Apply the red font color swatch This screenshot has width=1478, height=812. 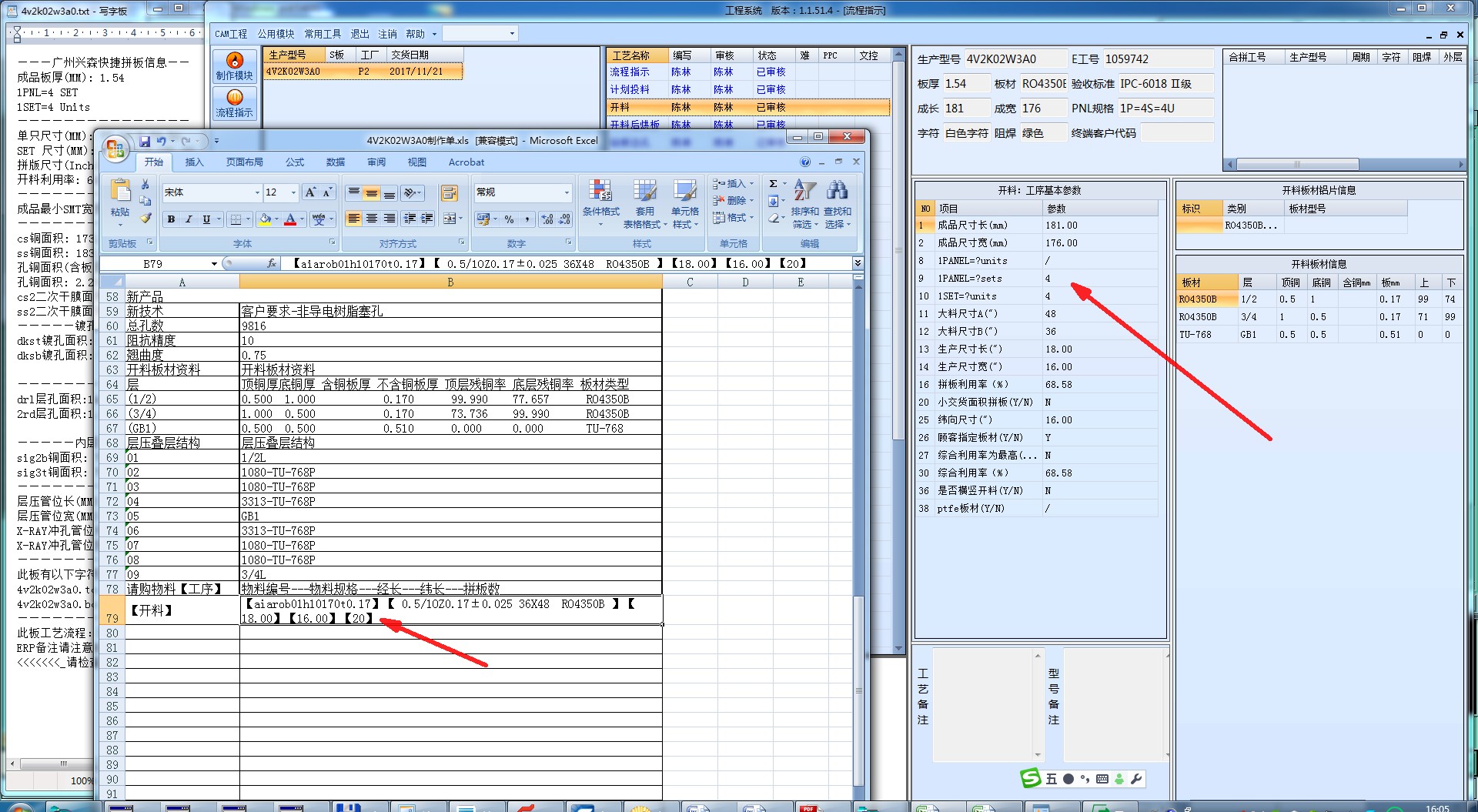tap(290, 219)
